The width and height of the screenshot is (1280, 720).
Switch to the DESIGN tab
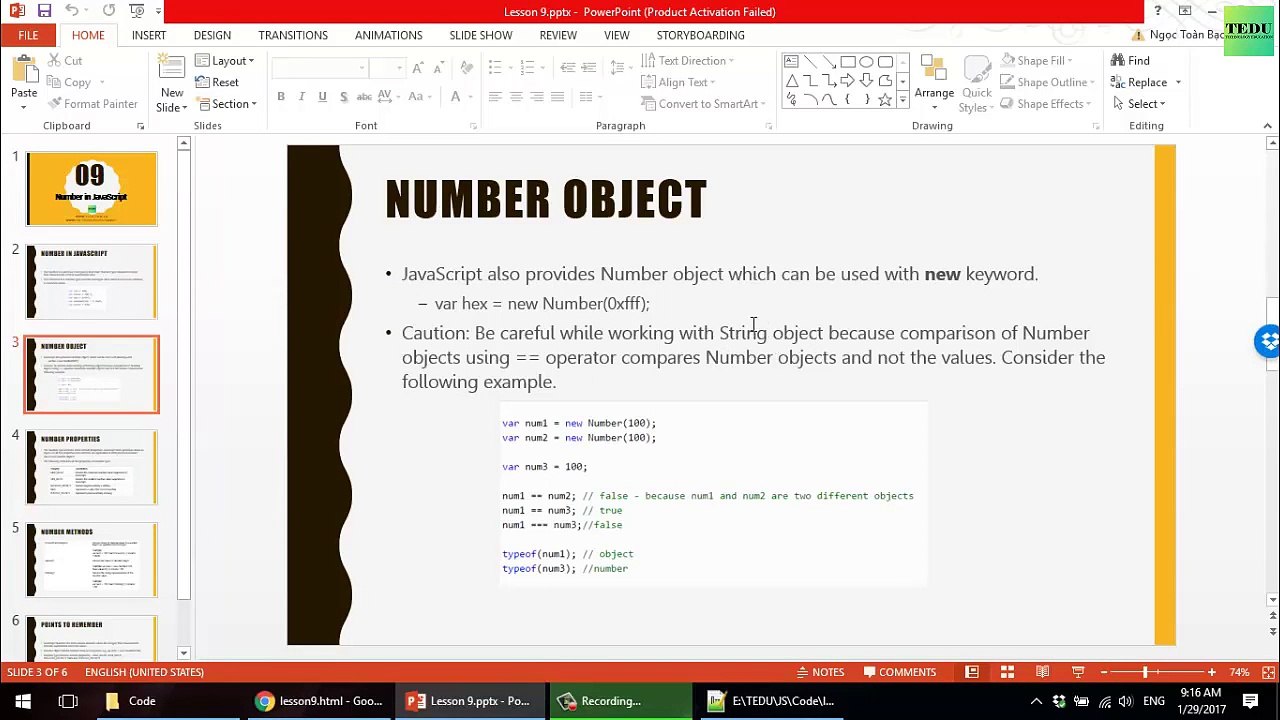pyautogui.click(x=212, y=35)
